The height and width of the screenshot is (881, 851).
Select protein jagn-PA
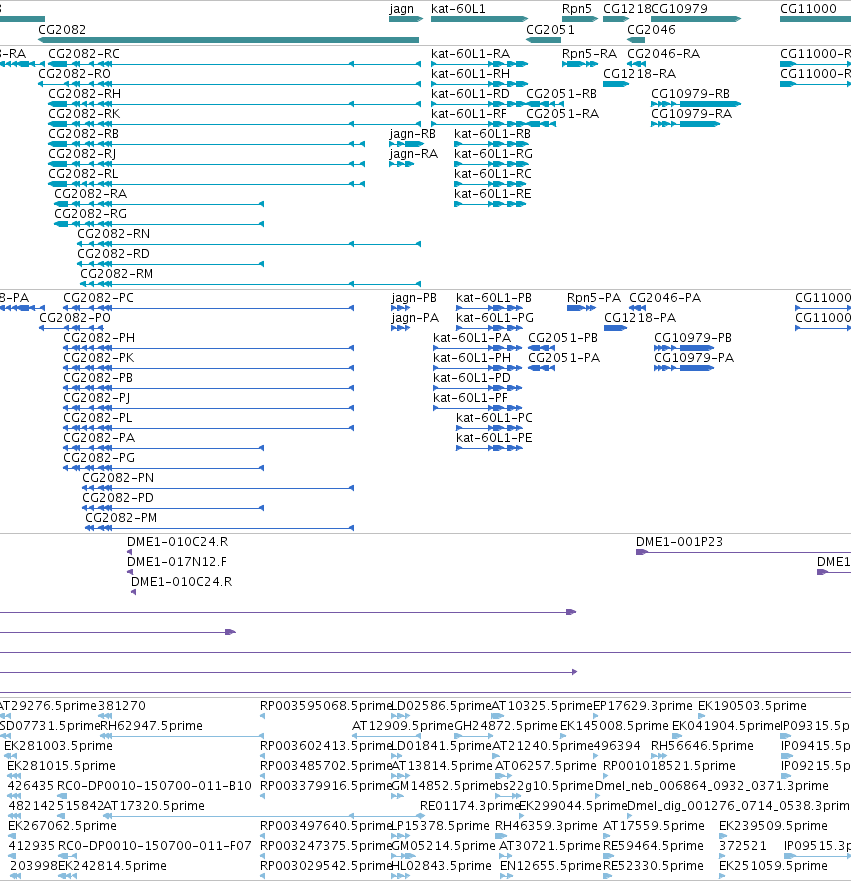point(415,318)
